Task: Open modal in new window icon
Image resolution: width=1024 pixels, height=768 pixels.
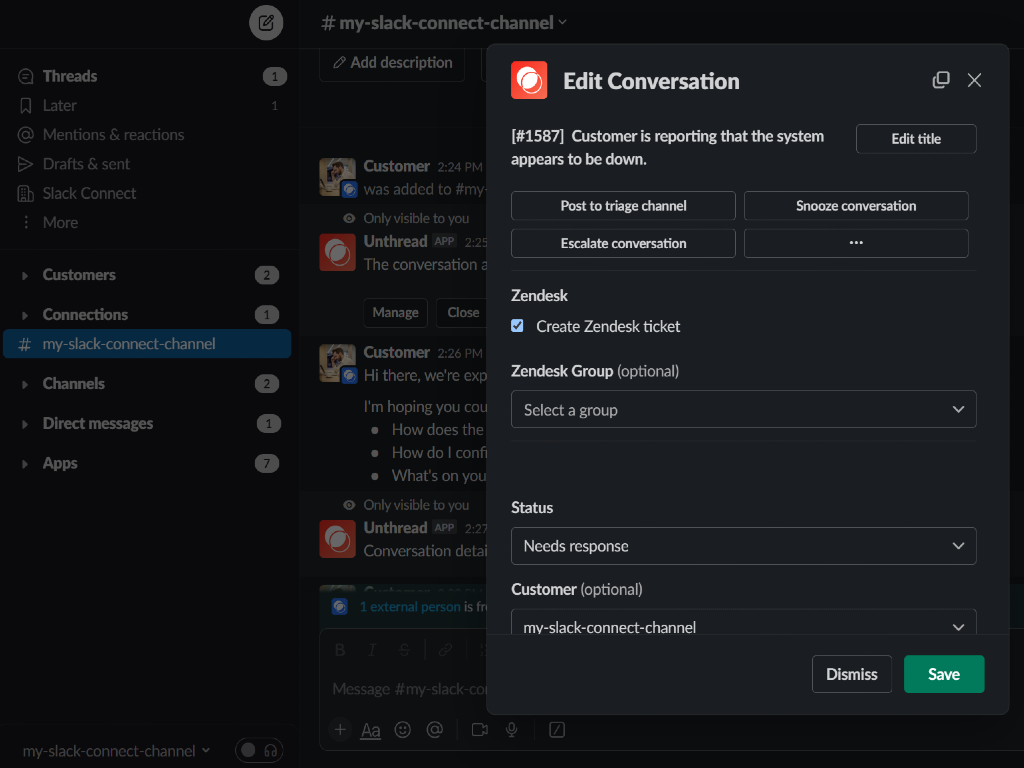Action: pos(941,80)
